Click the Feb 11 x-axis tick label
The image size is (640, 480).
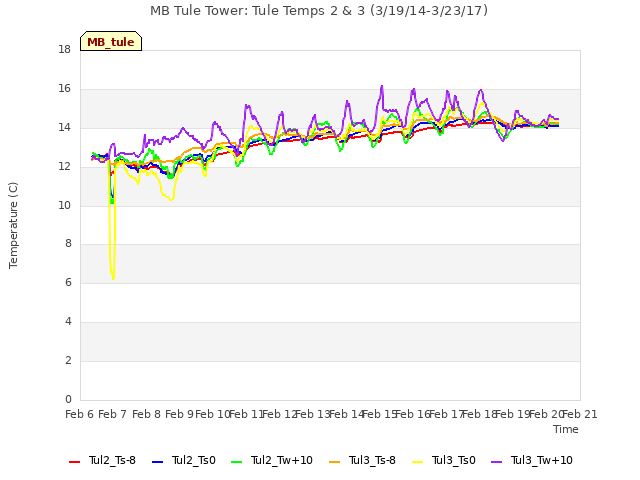247,414
